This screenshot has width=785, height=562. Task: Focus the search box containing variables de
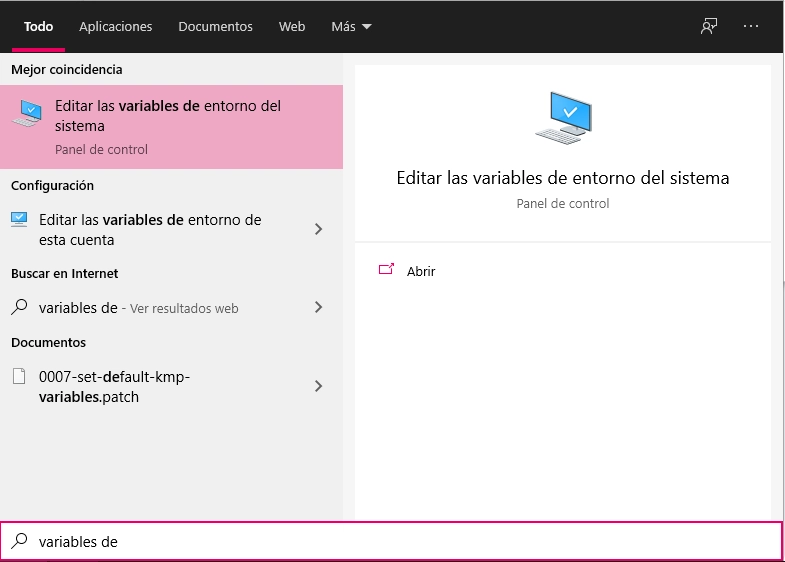pyautogui.click(x=391, y=541)
